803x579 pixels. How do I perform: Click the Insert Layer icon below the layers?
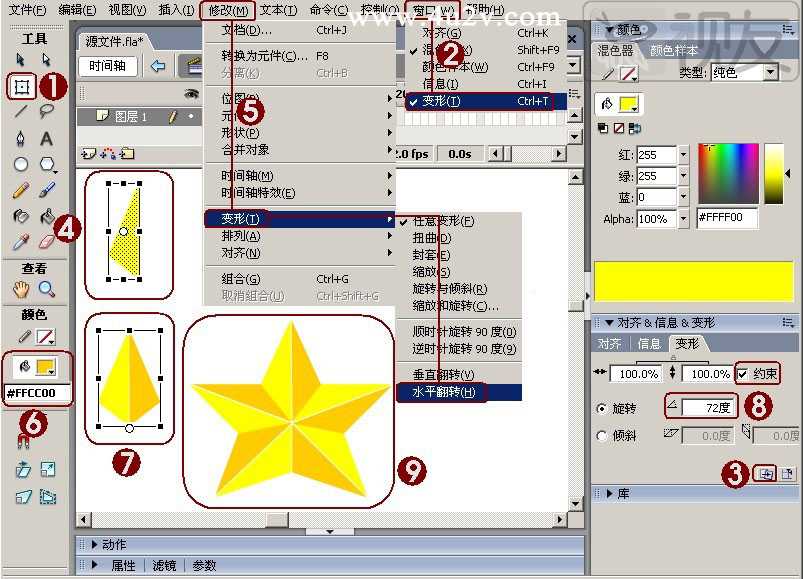point(88,154)
